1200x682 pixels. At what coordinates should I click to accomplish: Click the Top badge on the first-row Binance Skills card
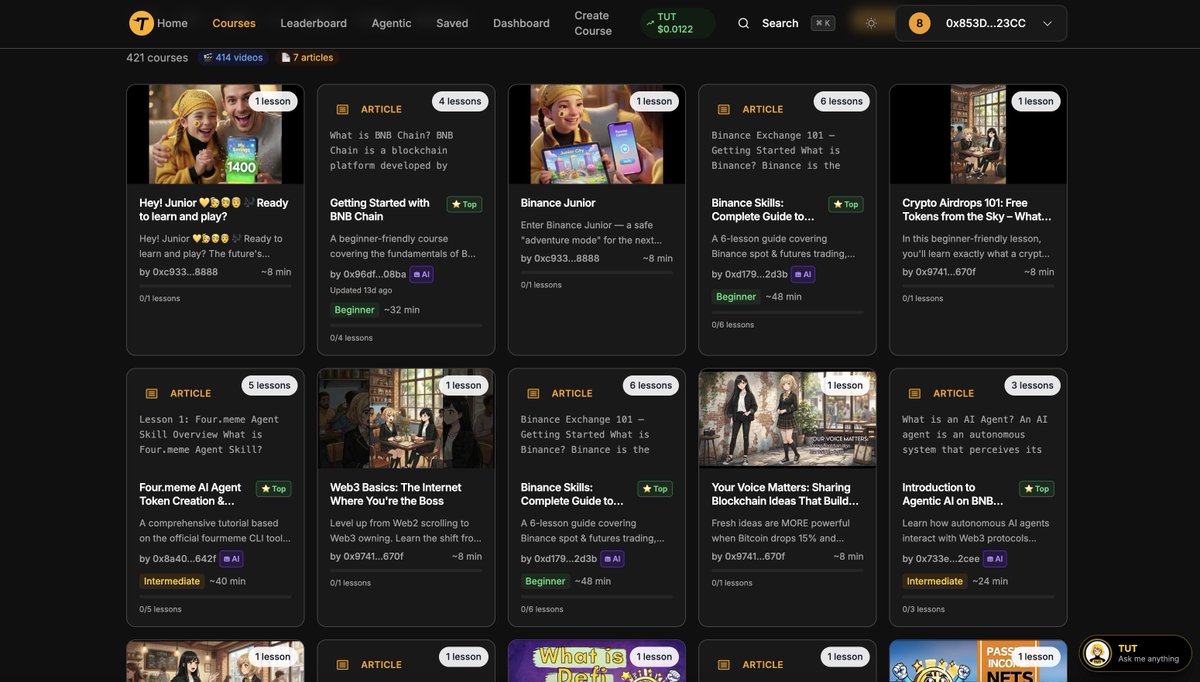[846, 204]
